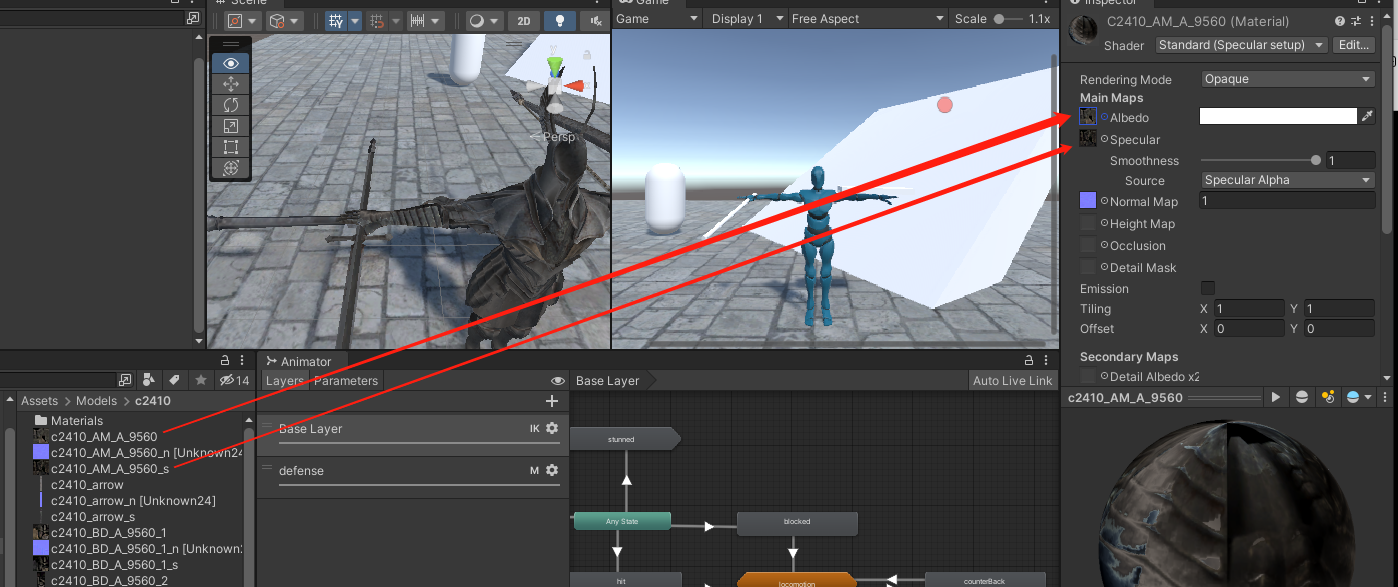Click the scene orientation gizmo
Image resolution: width=1398 pixels, height=587 pixels.
[x=557, y=86]
